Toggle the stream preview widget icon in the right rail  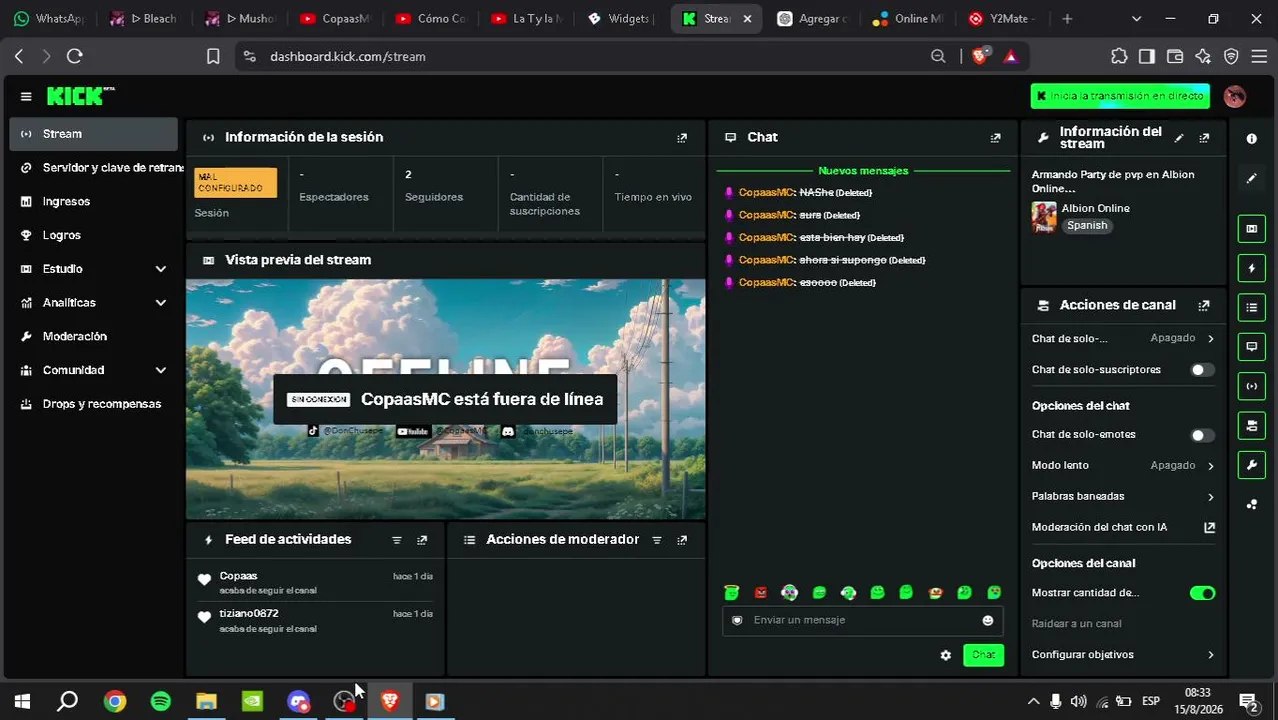(1251, 228)
